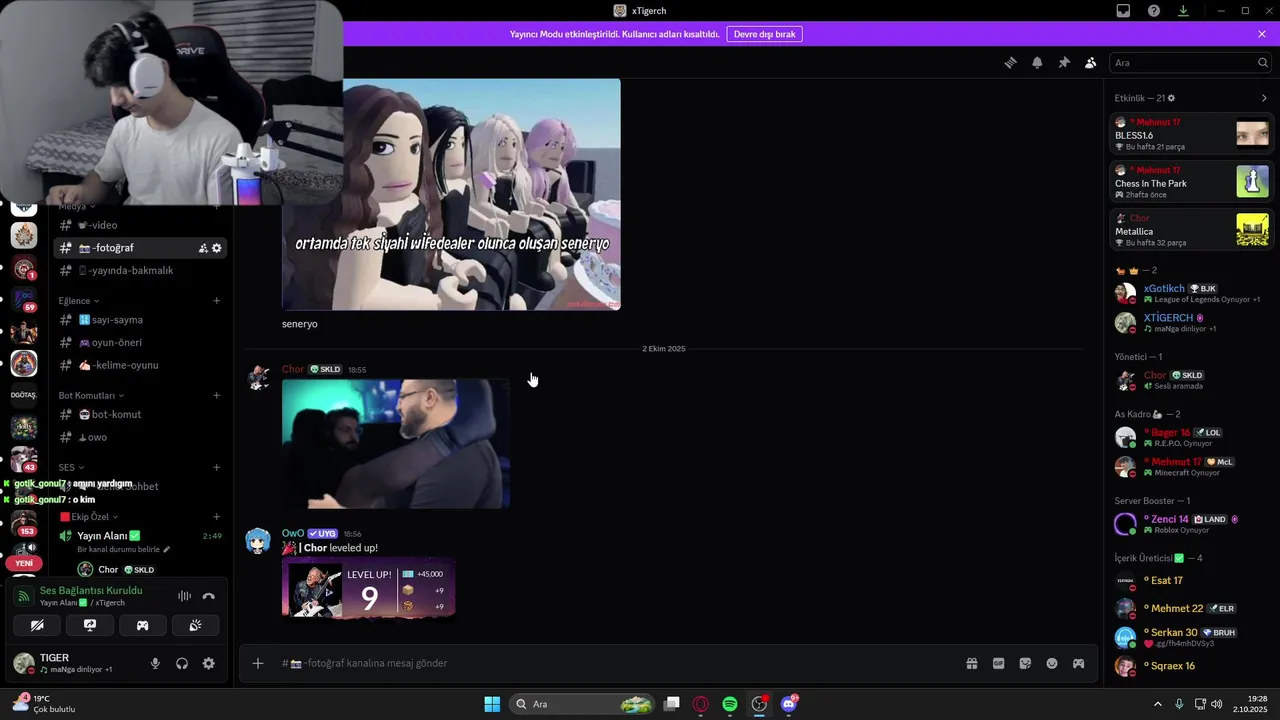Open the sticker picker

pos(1025,663)
